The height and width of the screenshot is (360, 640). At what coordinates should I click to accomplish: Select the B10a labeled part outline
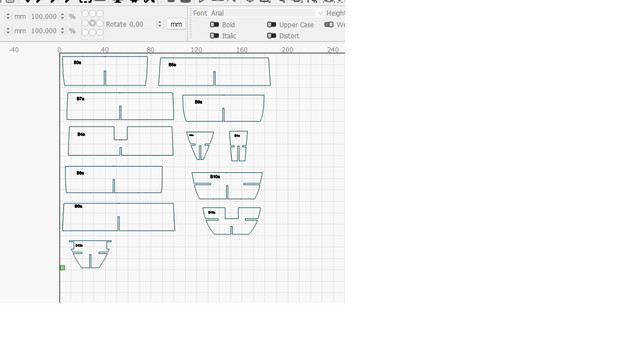pos(227,186)
